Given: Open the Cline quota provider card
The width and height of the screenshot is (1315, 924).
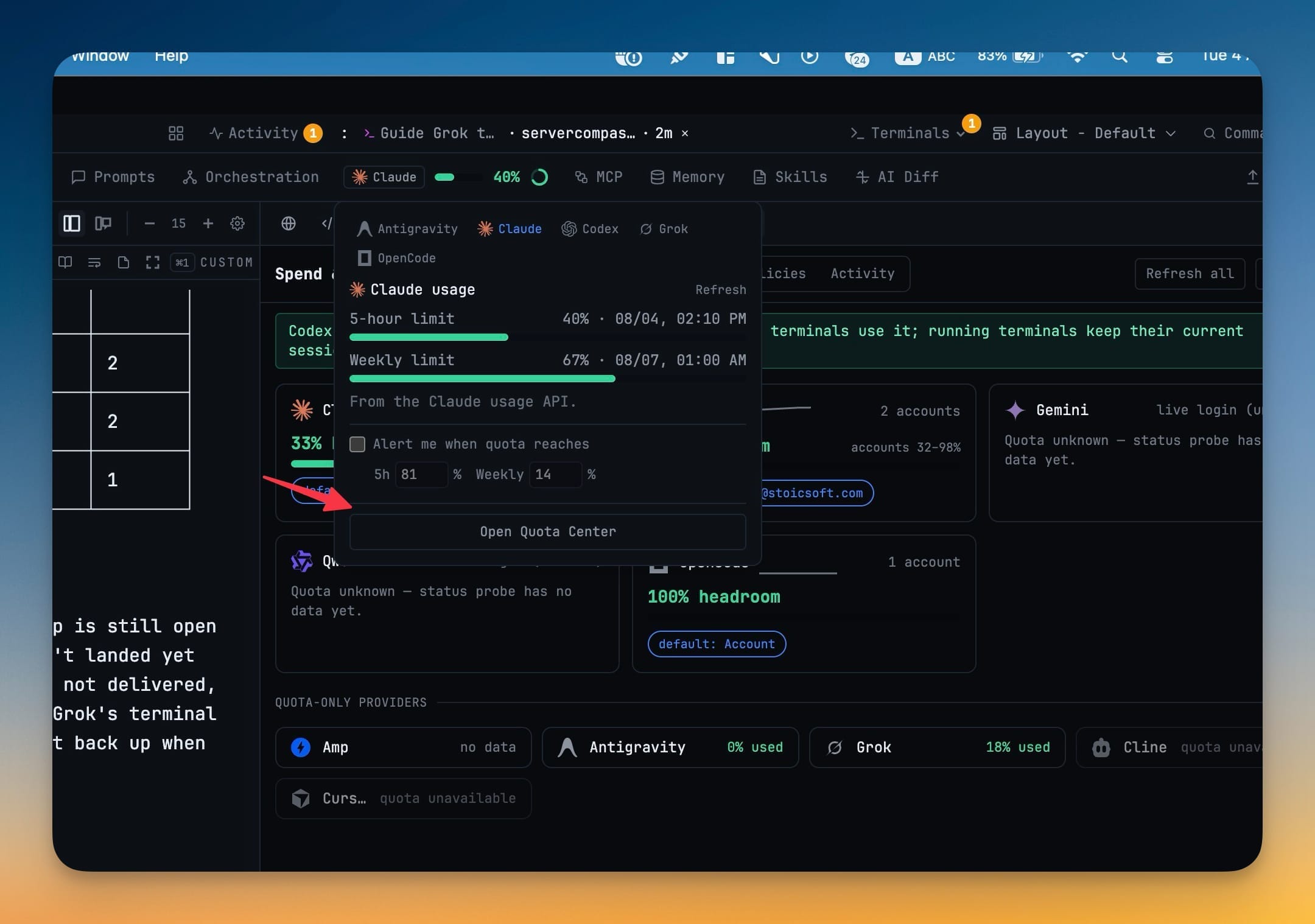Looking at the screenshot, I should tap(1169, 747).
